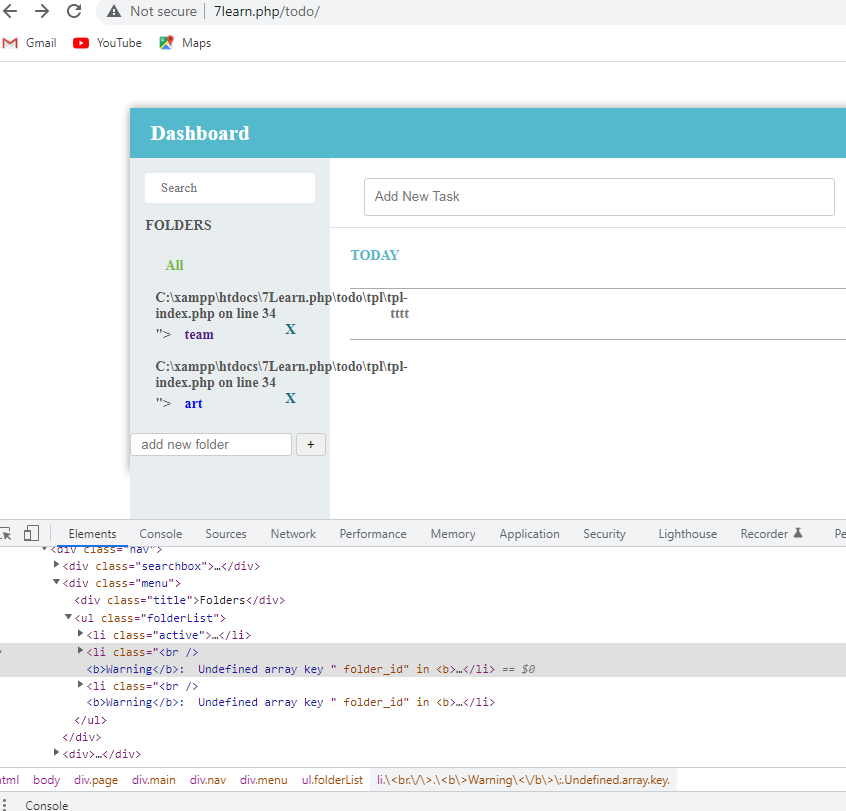The width and height of the screenshot is (846, 811).
Task: Open the Console drawer tab at bottom
Action: coord(46,805)
